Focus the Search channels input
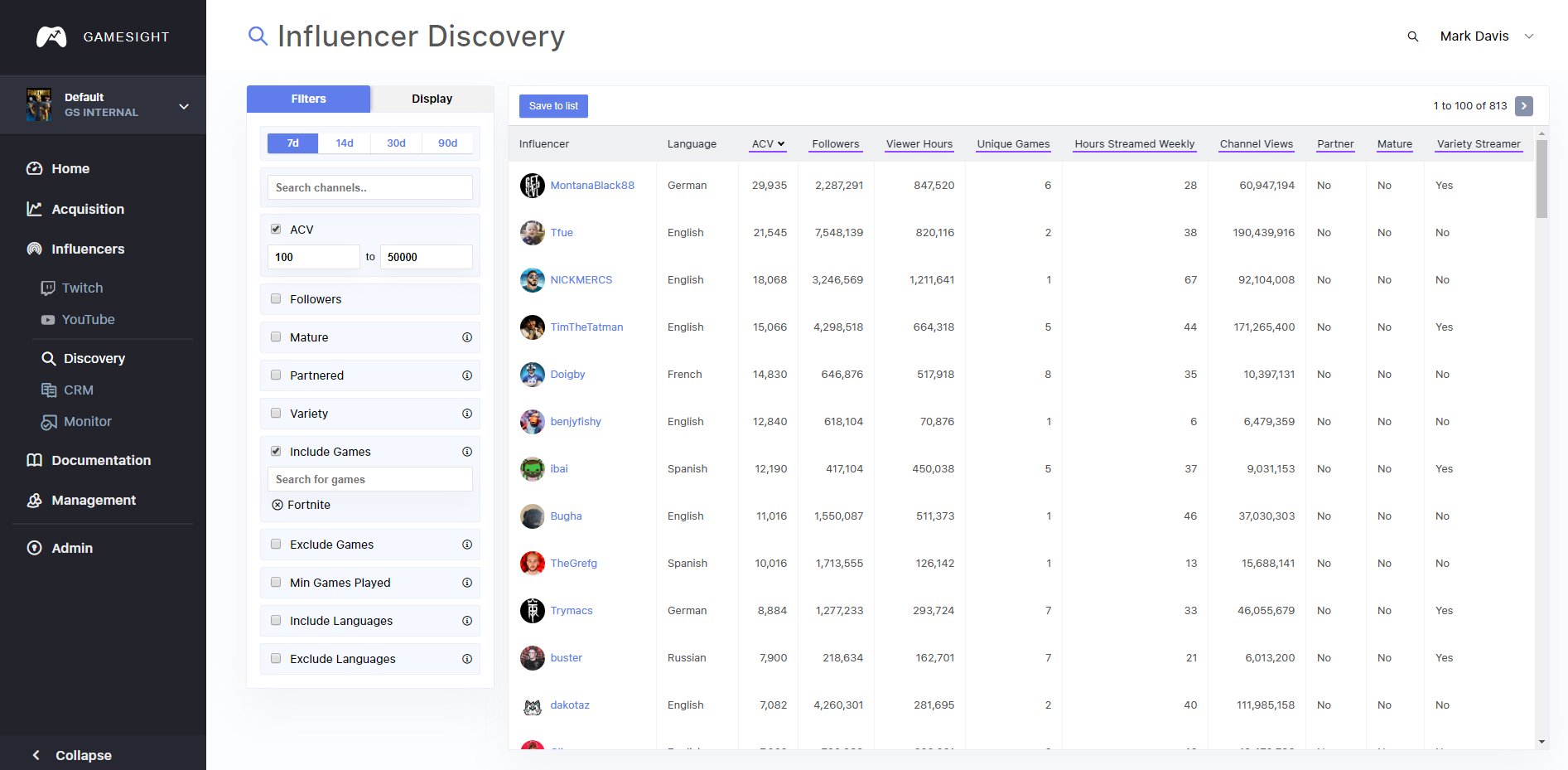Screen dimensions: 1568x770 [370, 187]
